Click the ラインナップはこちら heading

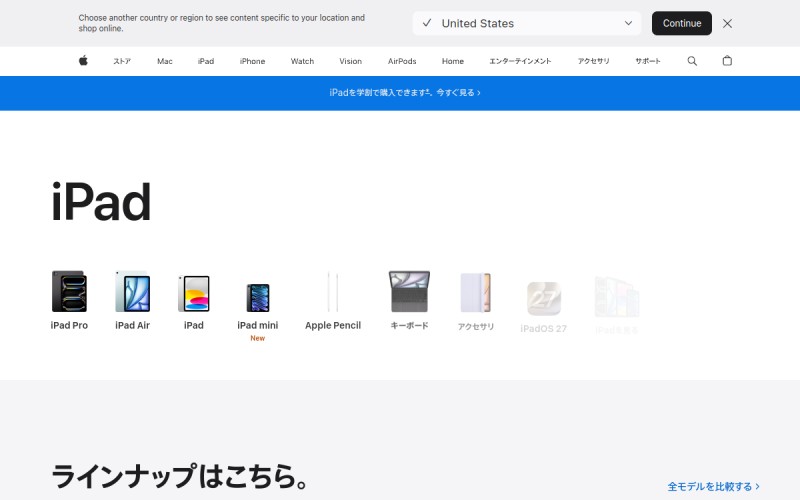point(179,477)
